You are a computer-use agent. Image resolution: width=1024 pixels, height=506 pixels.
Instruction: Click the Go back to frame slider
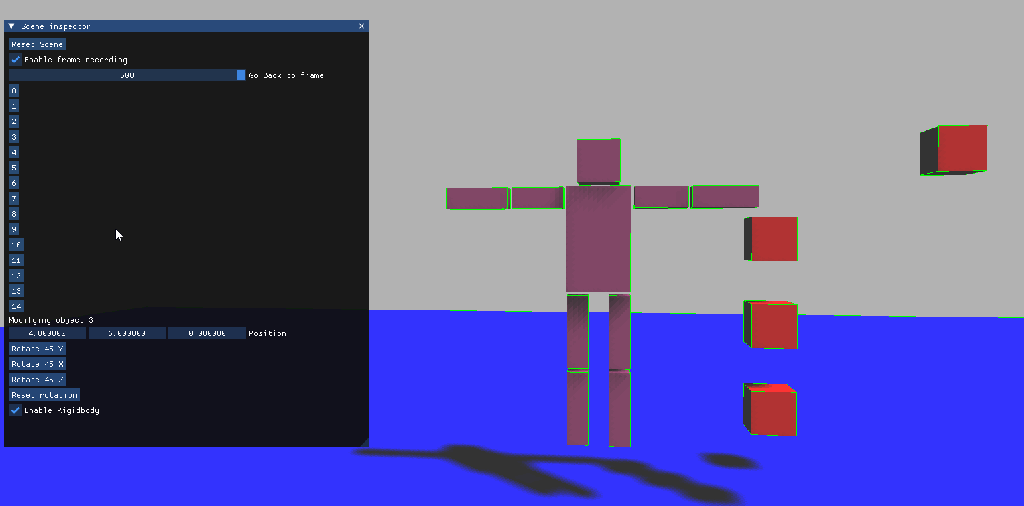pyautogui.click(x=127, y=75)
